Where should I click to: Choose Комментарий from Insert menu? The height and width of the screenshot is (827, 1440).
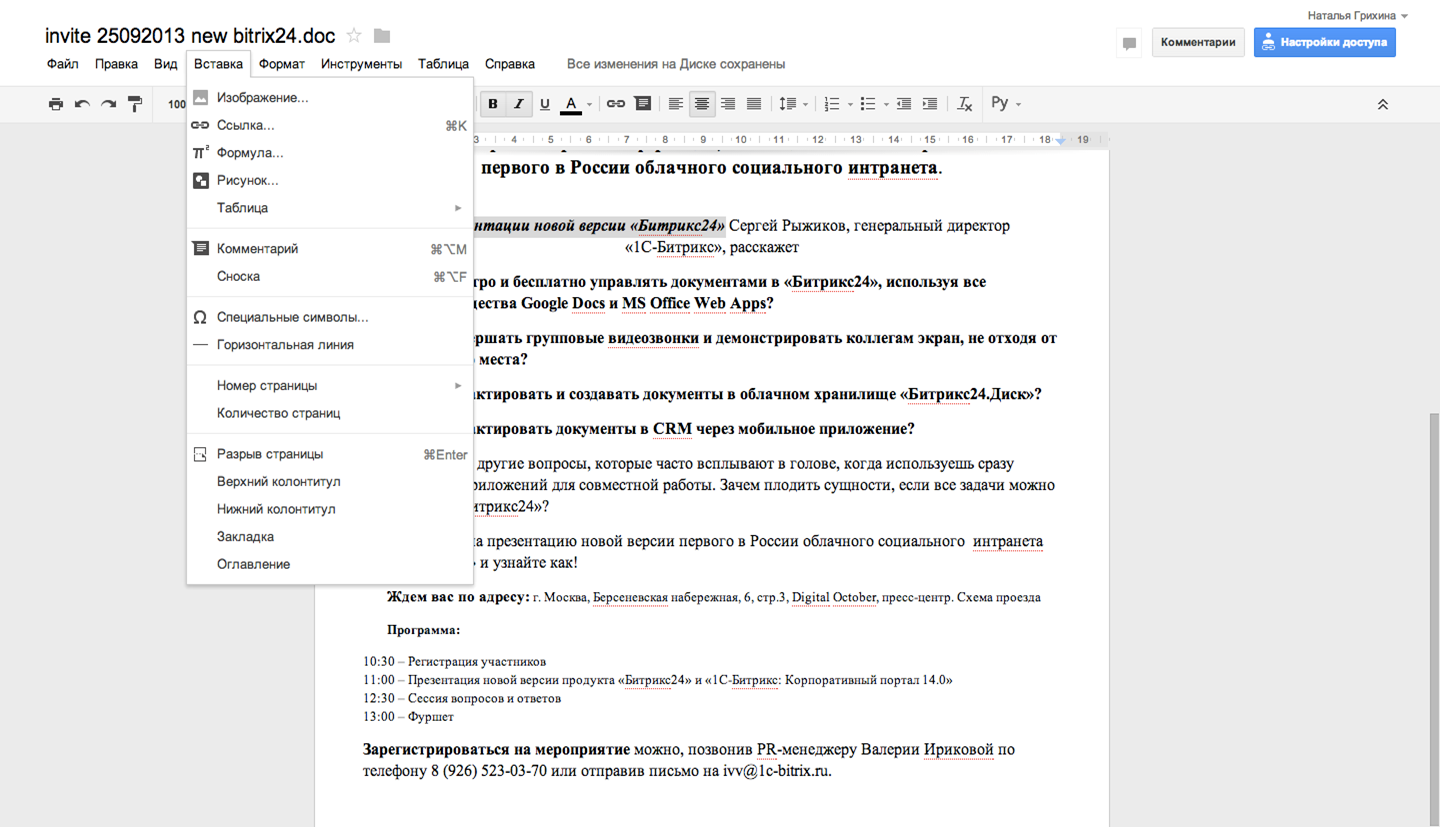(330, 249)
